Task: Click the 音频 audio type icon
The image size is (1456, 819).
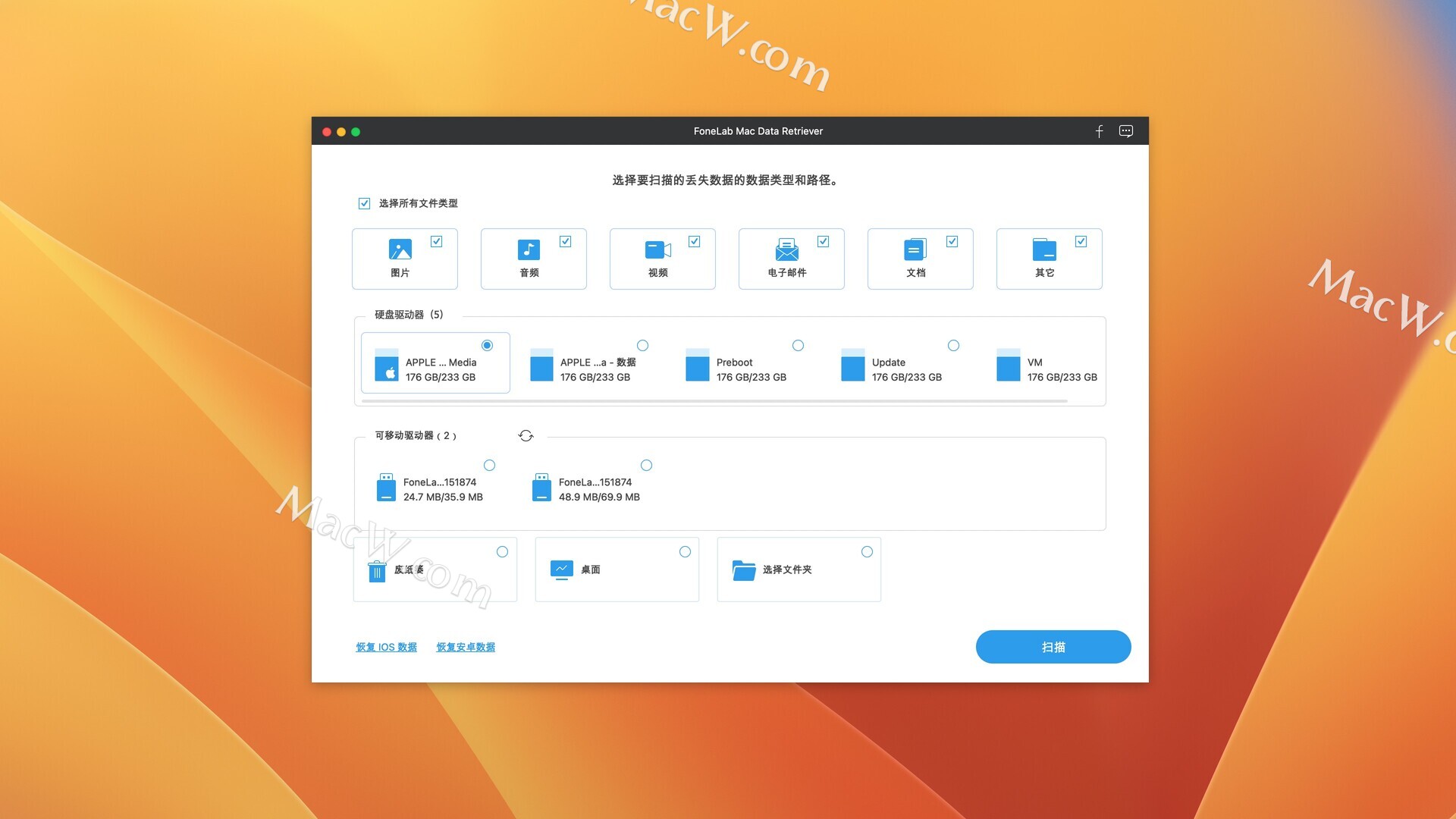Action: (529, 249)
